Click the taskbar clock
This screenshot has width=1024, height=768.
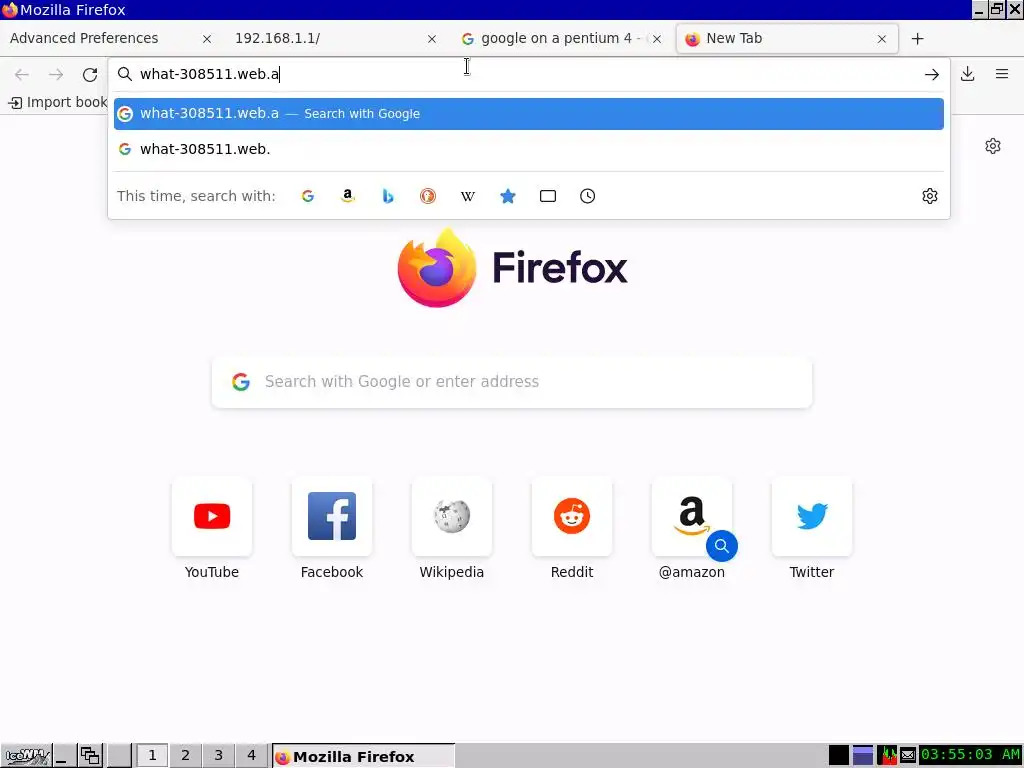point(970,755)
